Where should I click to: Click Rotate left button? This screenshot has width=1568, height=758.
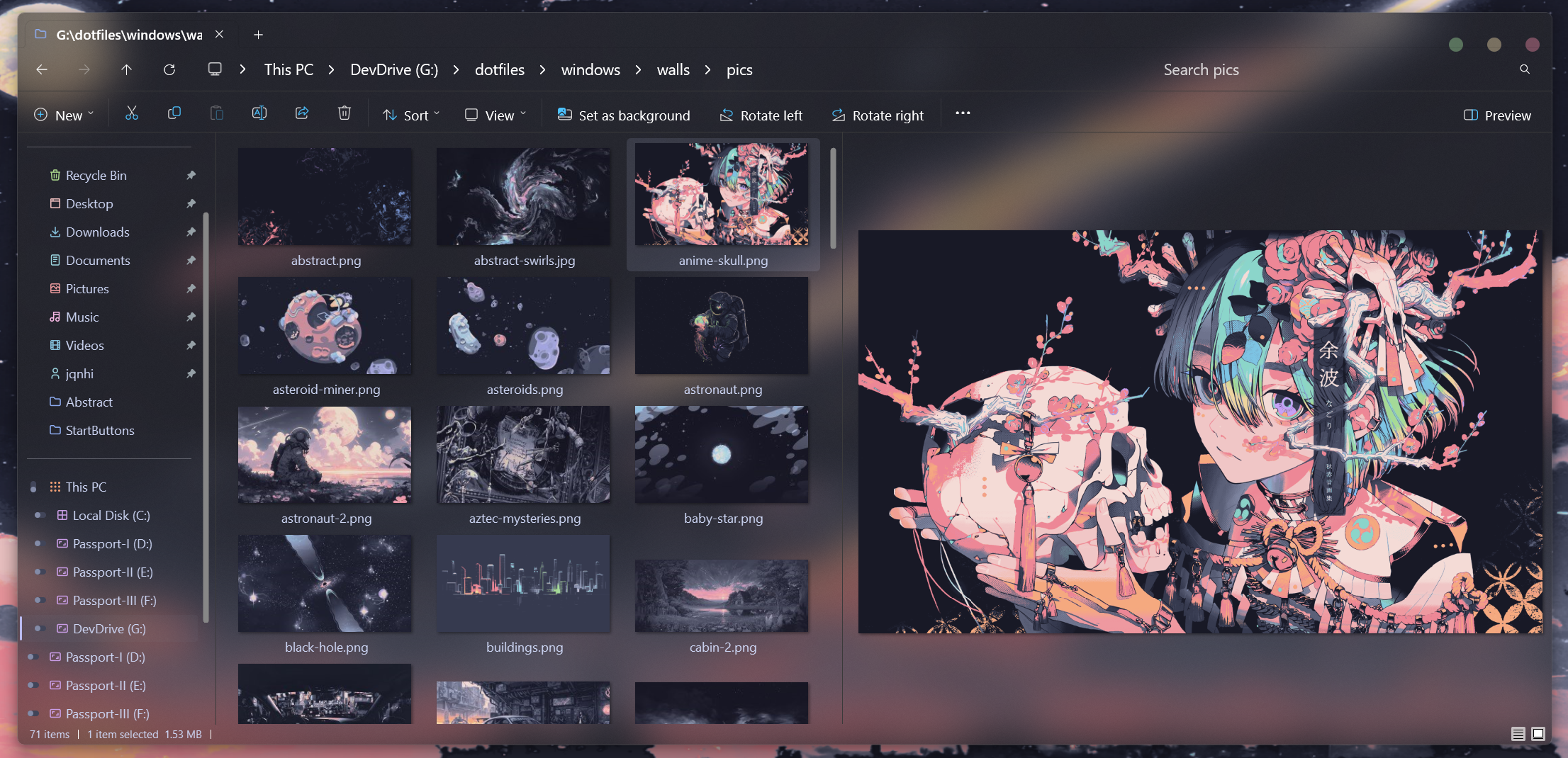click(x=761, y=115)
